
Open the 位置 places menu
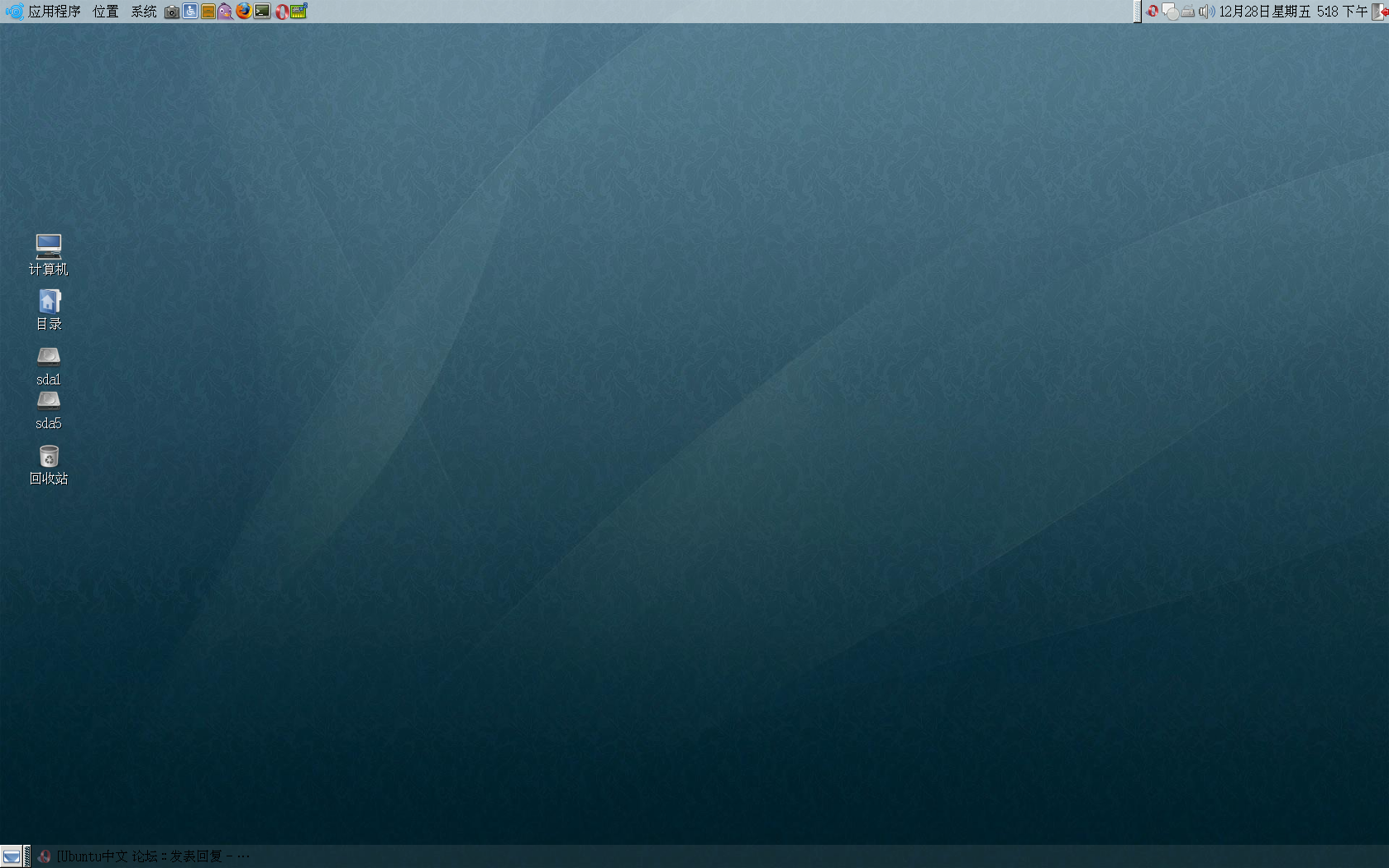click(106, 12)
